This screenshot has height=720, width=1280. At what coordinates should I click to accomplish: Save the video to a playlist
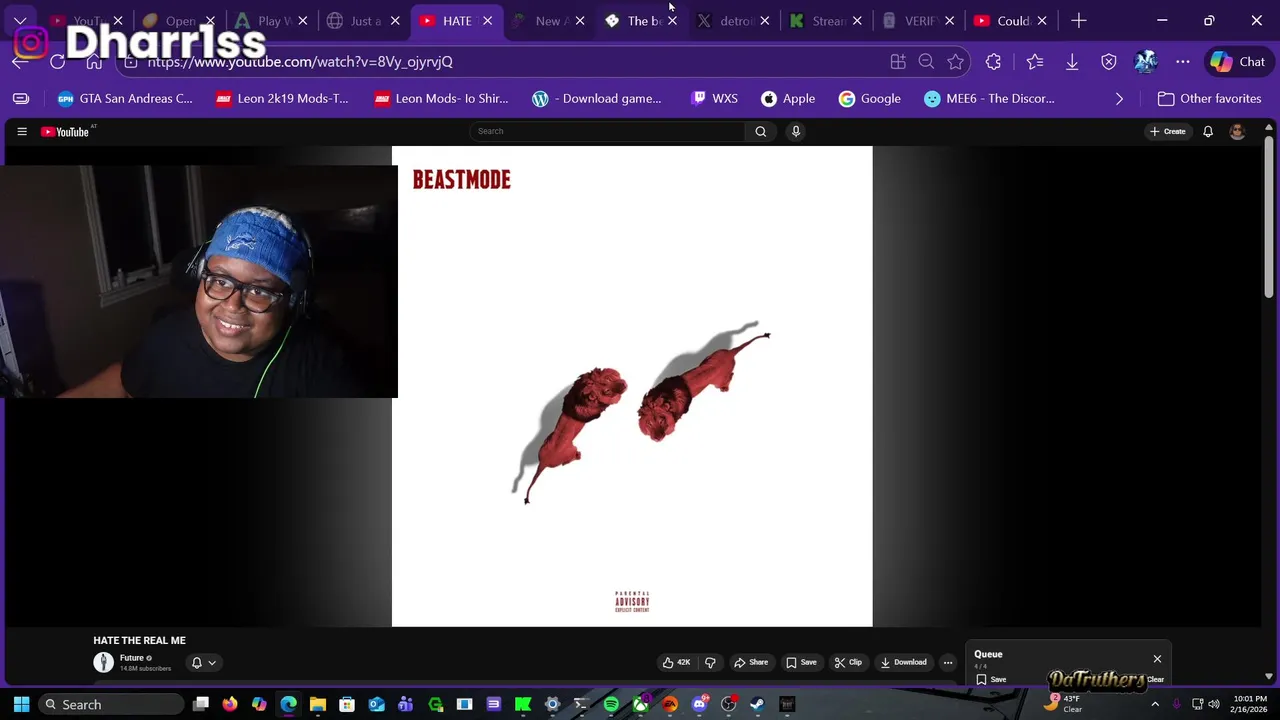(801, 662)
